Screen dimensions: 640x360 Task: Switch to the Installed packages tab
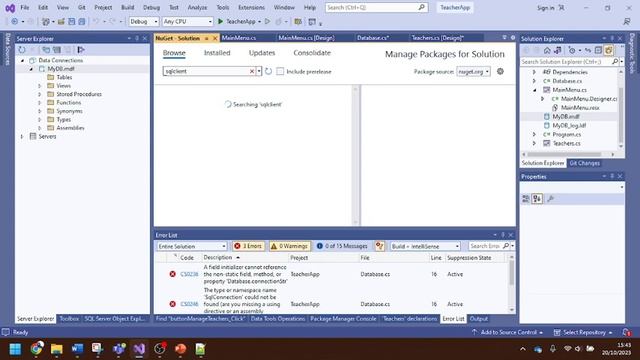click(217, 53)
